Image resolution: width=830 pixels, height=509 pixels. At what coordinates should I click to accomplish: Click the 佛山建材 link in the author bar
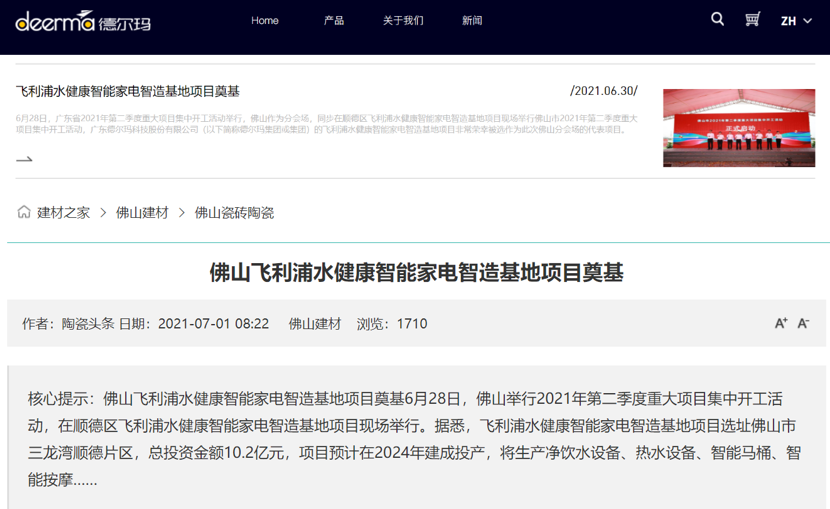(x=315, y=324)
